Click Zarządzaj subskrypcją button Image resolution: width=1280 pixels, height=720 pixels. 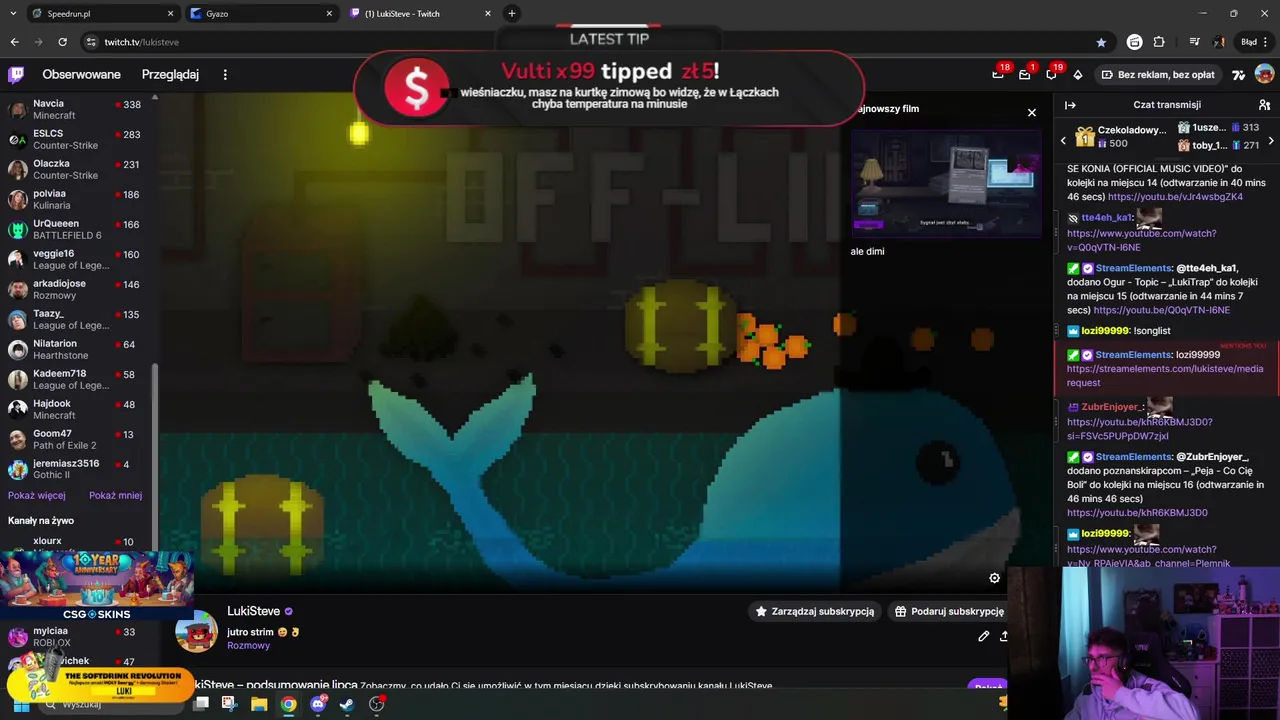click(x=815, y=611)
